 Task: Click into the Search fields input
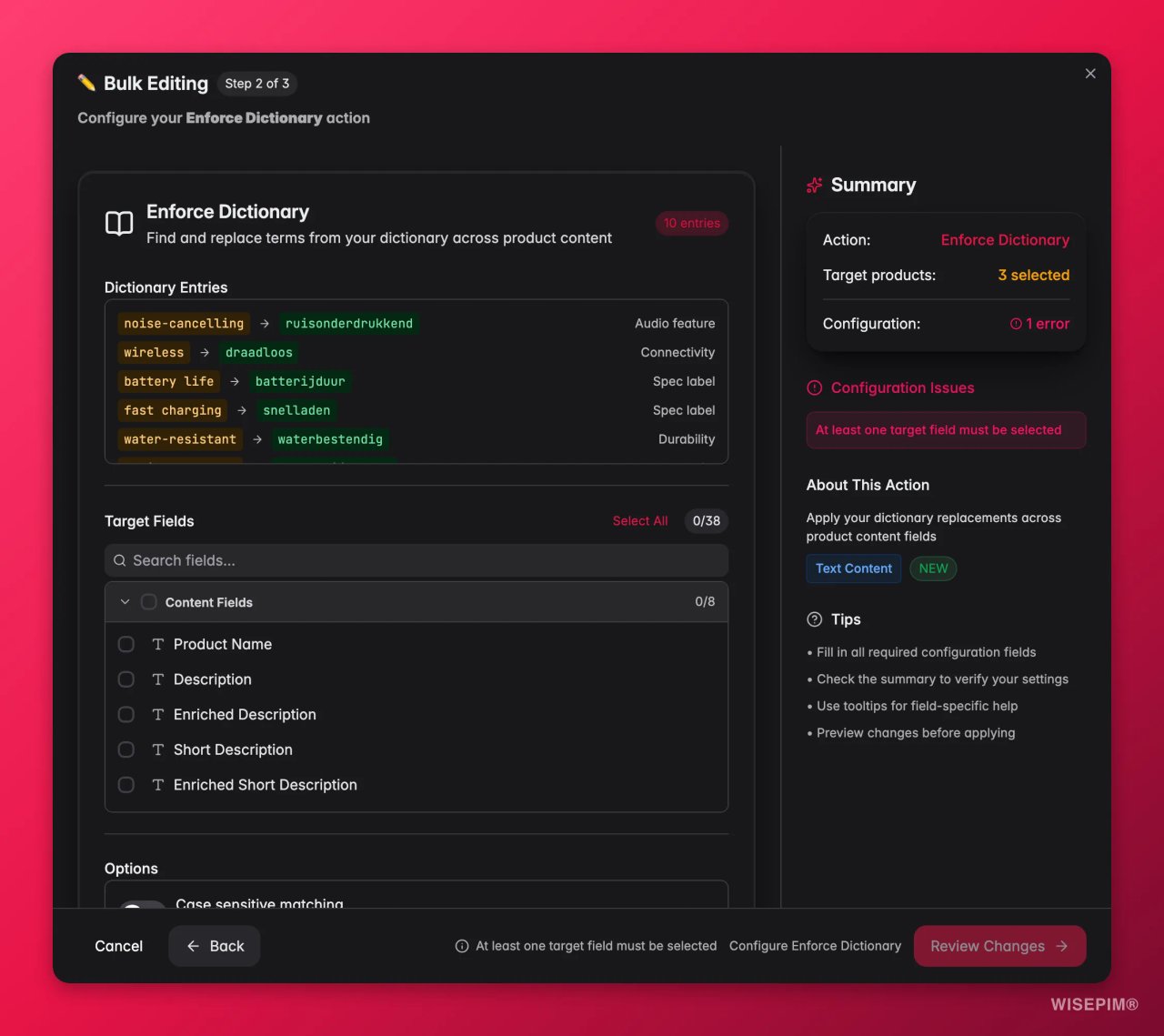(x=416, y=560)
